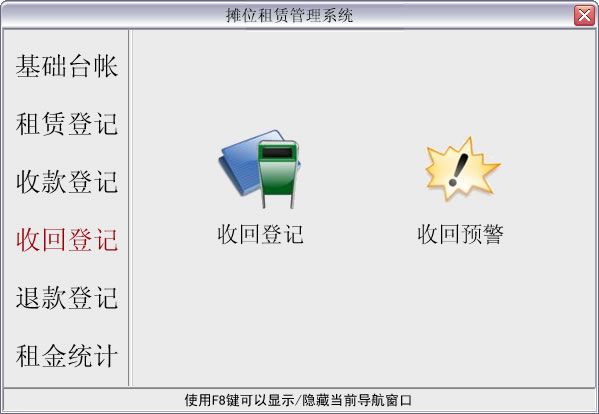Viewport: 599px width, 414px height.
Task: Click the black exclamation mark of 收回预警
Action: point(458,170)
